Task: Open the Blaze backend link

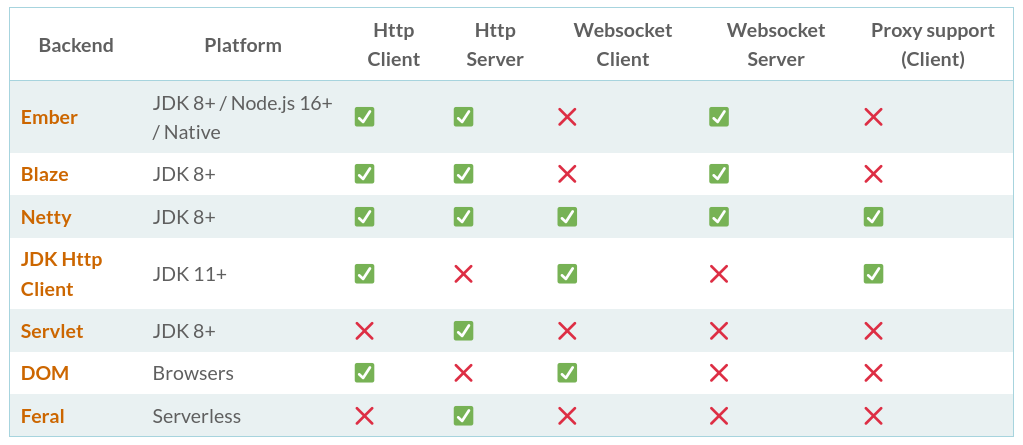Action: tap(45, 174)
